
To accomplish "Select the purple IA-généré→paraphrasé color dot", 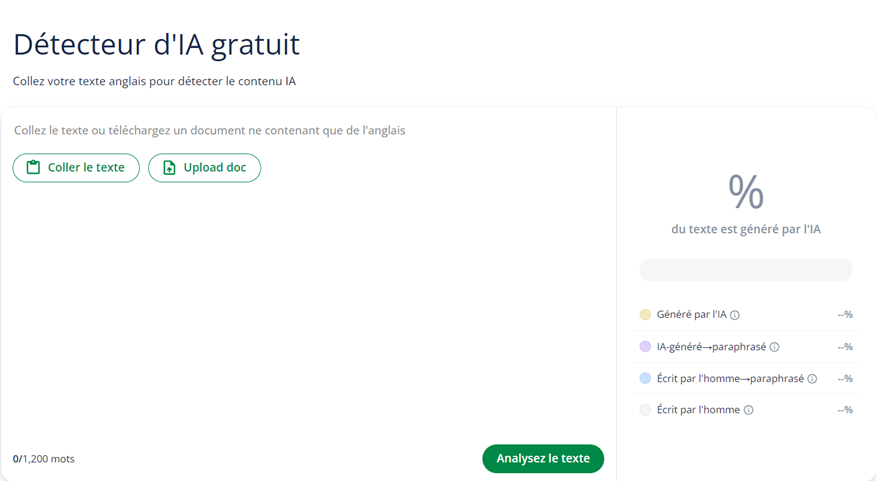I will point(645,346).
